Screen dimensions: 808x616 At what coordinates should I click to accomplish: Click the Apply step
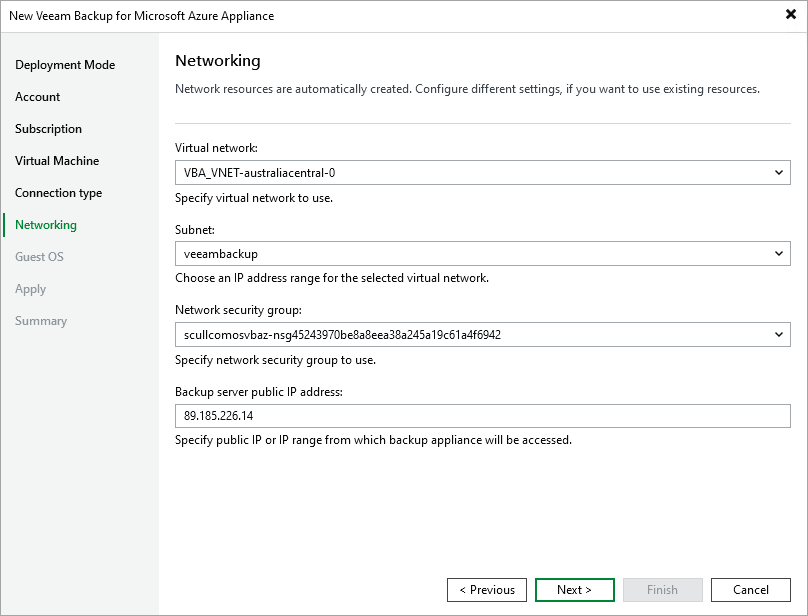point(30,289)
